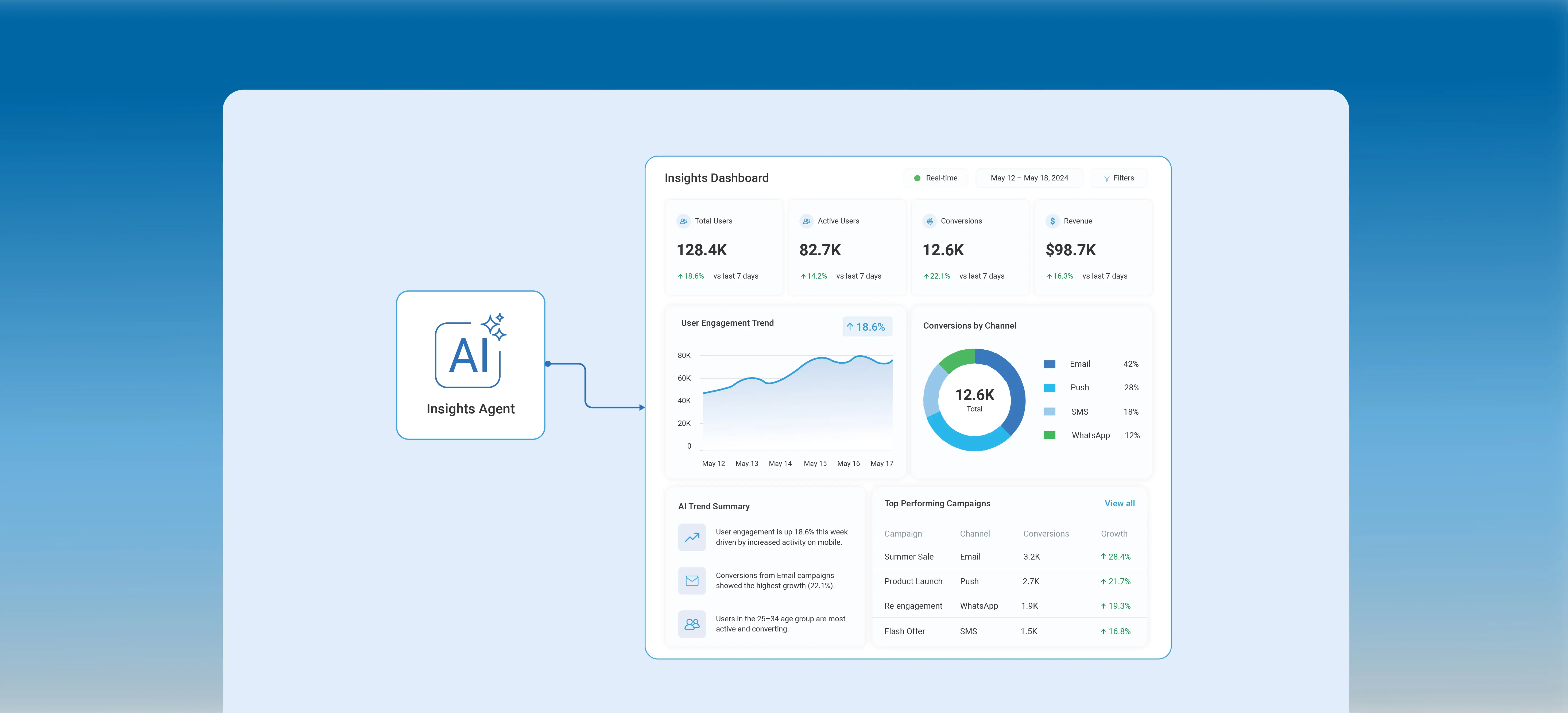Click the Insights Dashboard title
1568x713 pixels.
coord(717,178)
